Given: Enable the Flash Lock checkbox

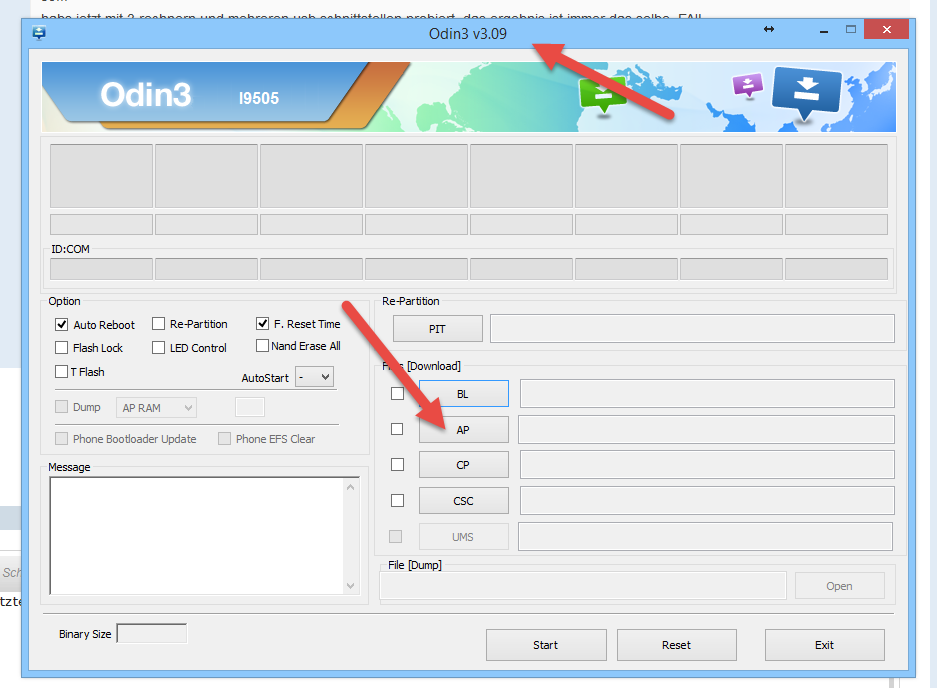Looking at the screenshot, I should tap(62, 348).
